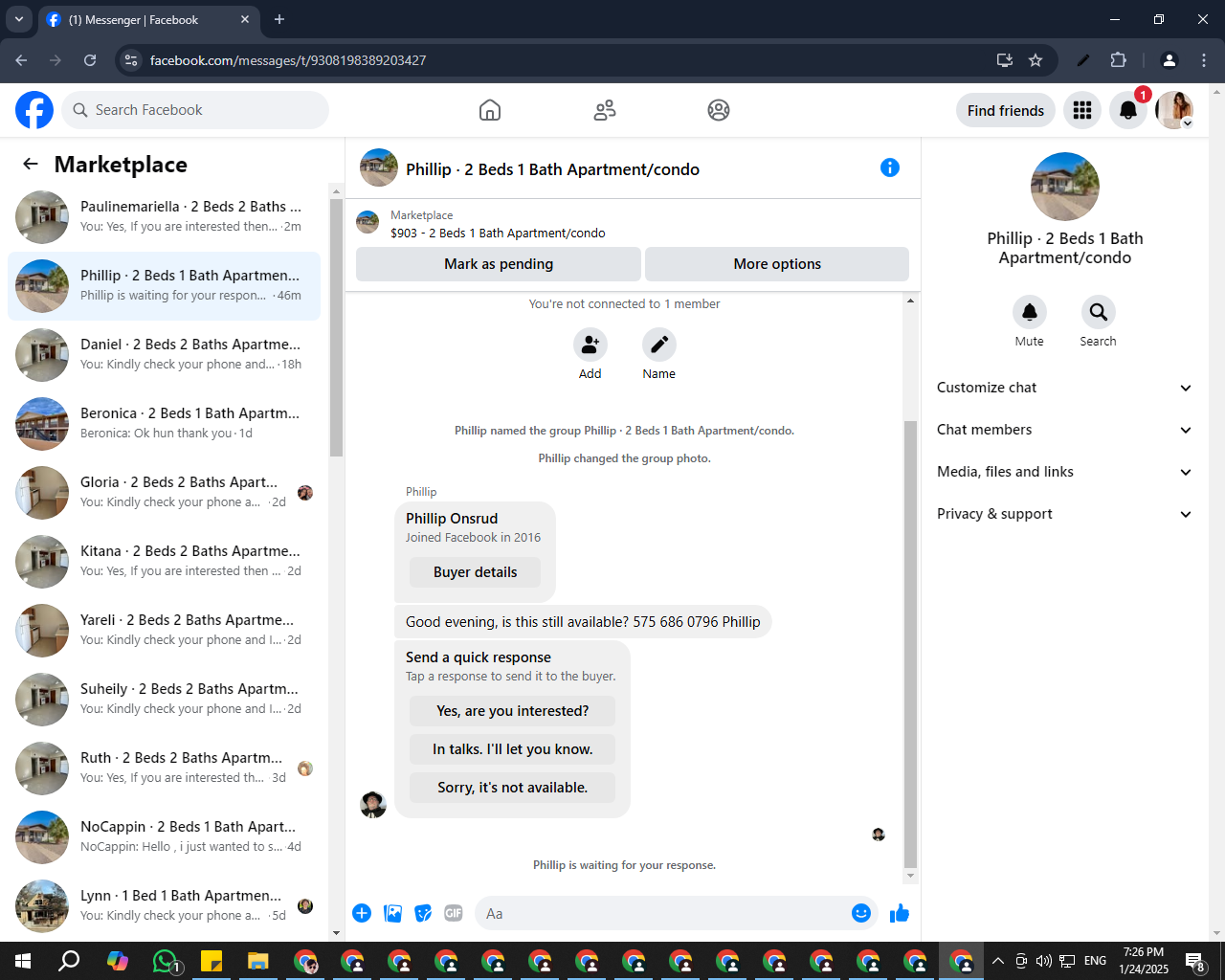Open account profile picture menu
This screenshot has height=980, width=1225.
[1174, 110]
